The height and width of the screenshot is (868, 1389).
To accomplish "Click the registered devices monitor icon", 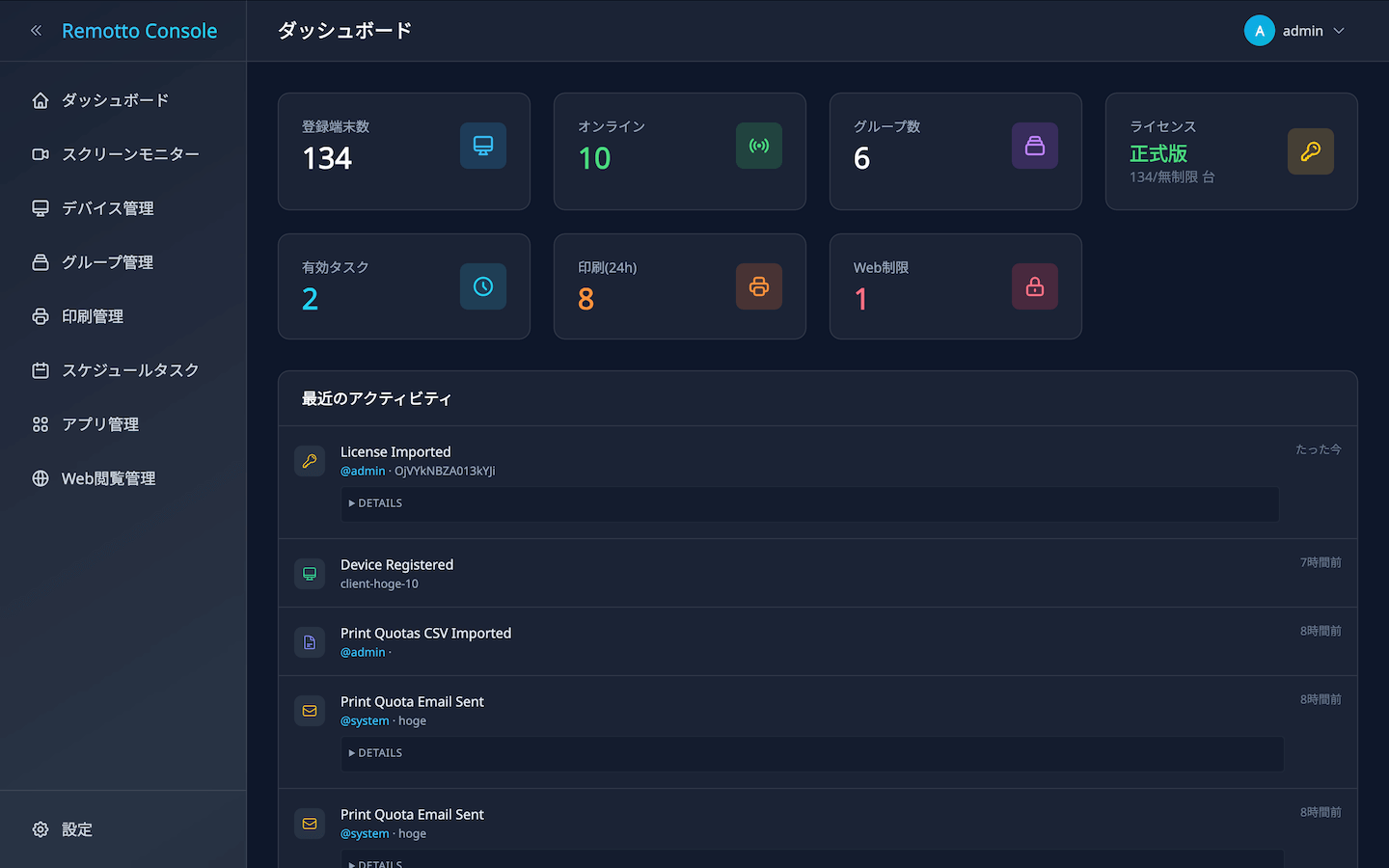I will pyautogui.click(x=483, y=146).
